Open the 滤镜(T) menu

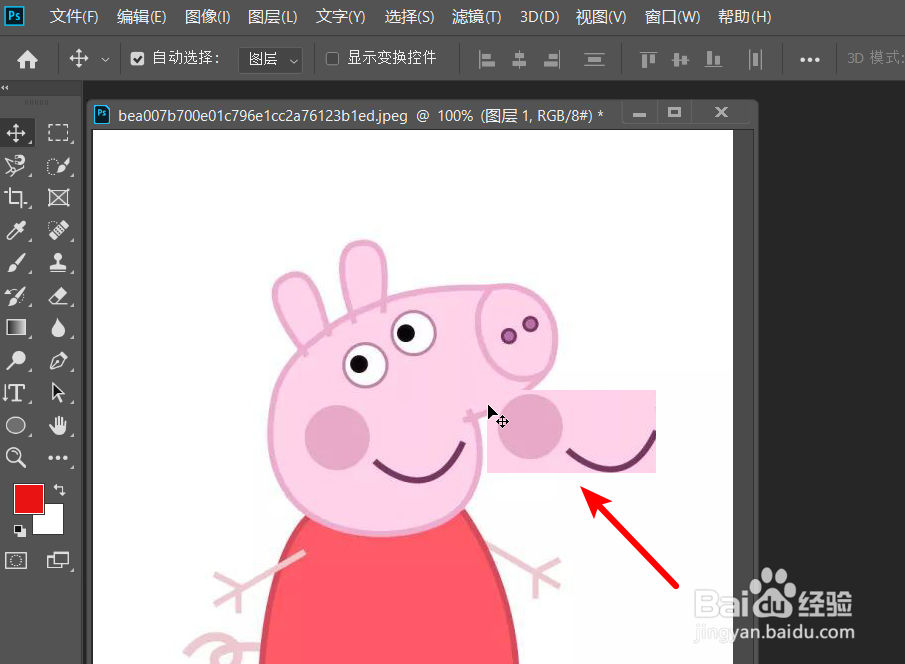click(x=477, y=17)
